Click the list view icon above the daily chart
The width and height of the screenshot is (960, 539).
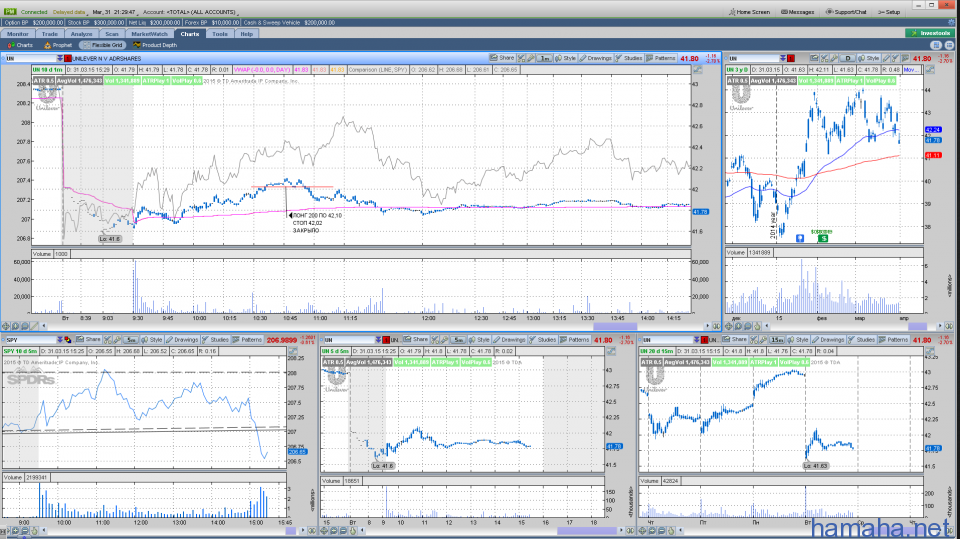[949, 45]
